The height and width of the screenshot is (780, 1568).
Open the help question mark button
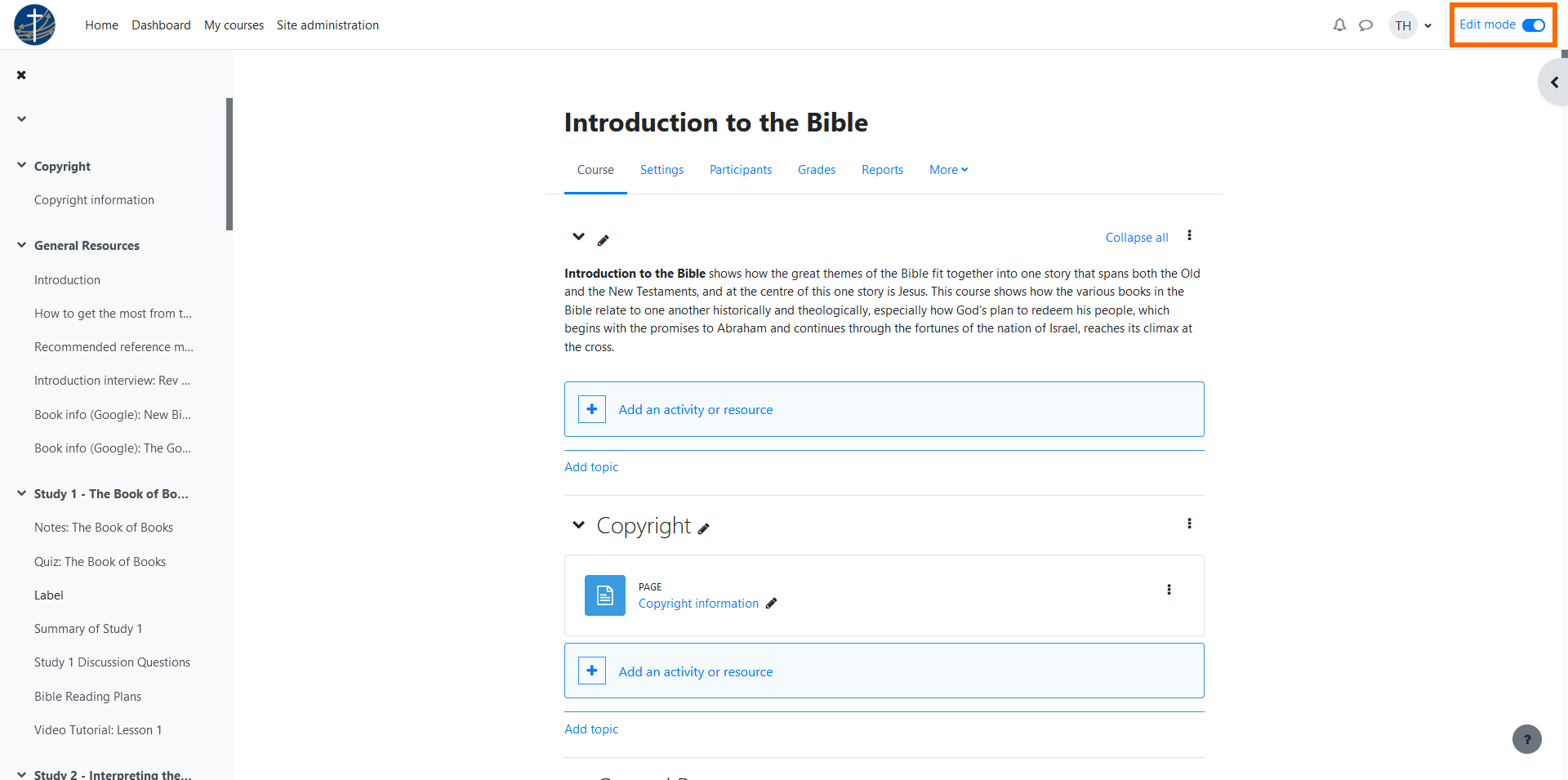point(1526,739)
